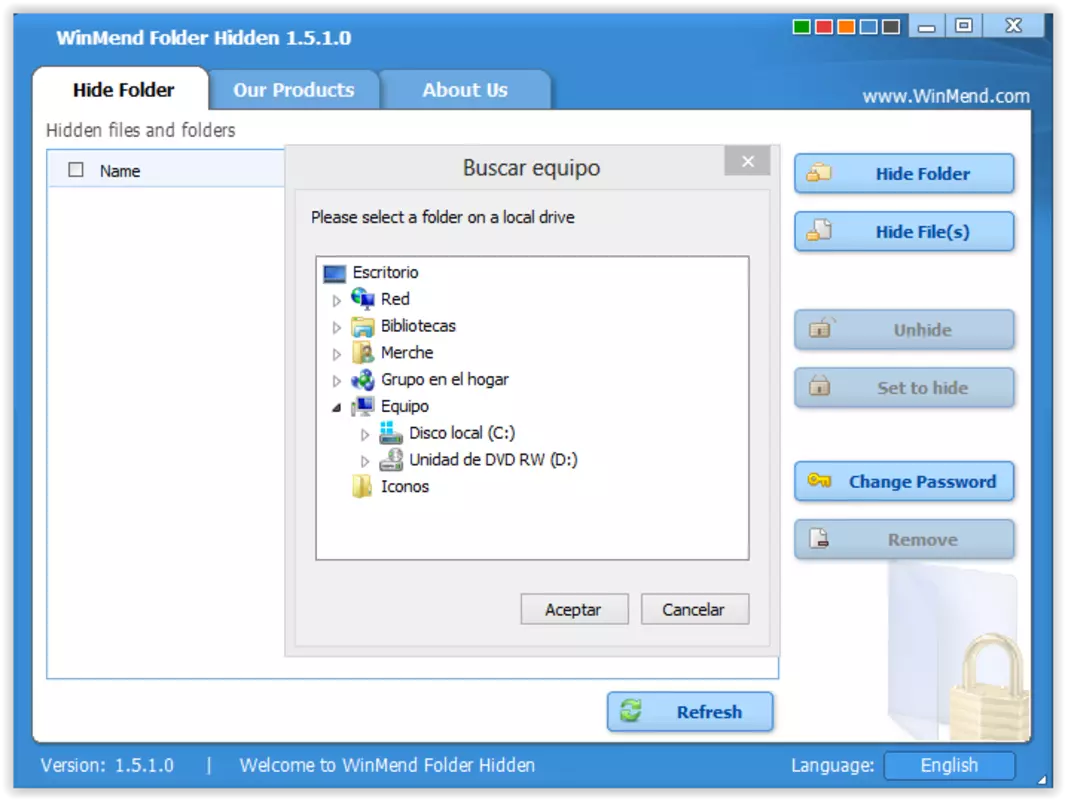Expand the Bibliotecas node
This screenshot has width=1065, height=800.
click(x=336, y=327)
